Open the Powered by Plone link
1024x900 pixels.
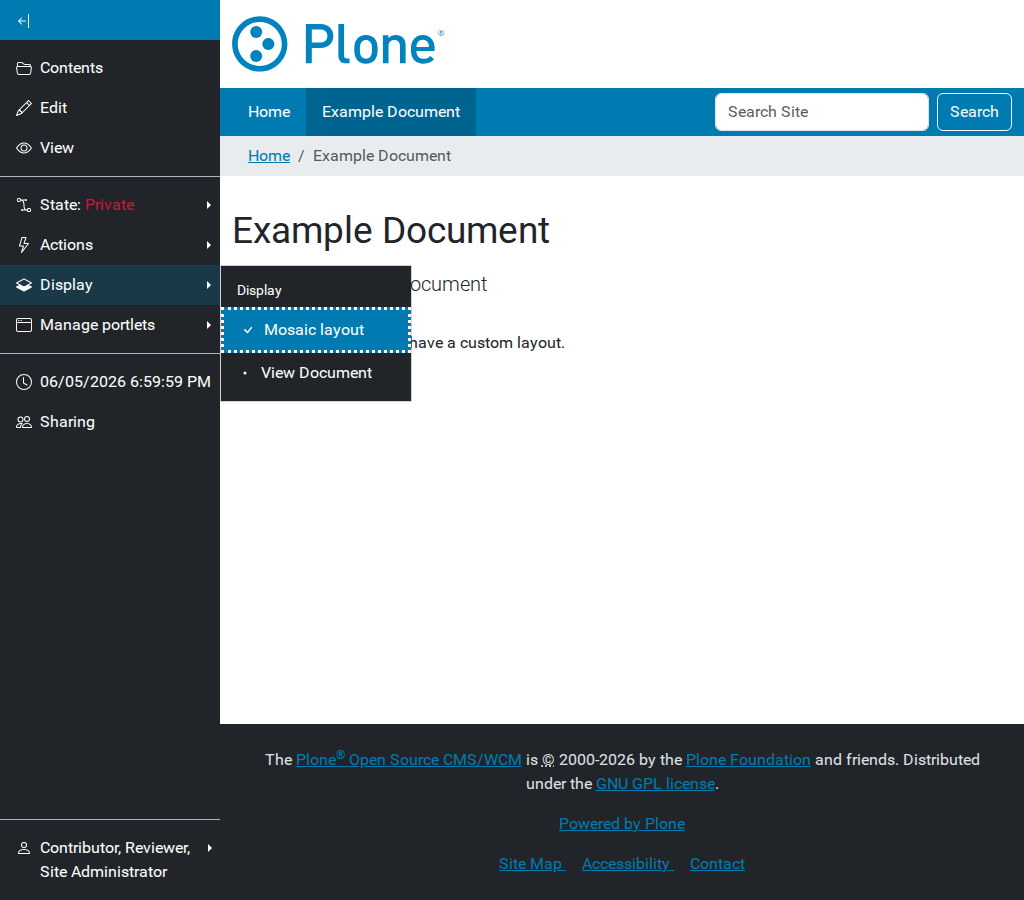tap(622, 824)
